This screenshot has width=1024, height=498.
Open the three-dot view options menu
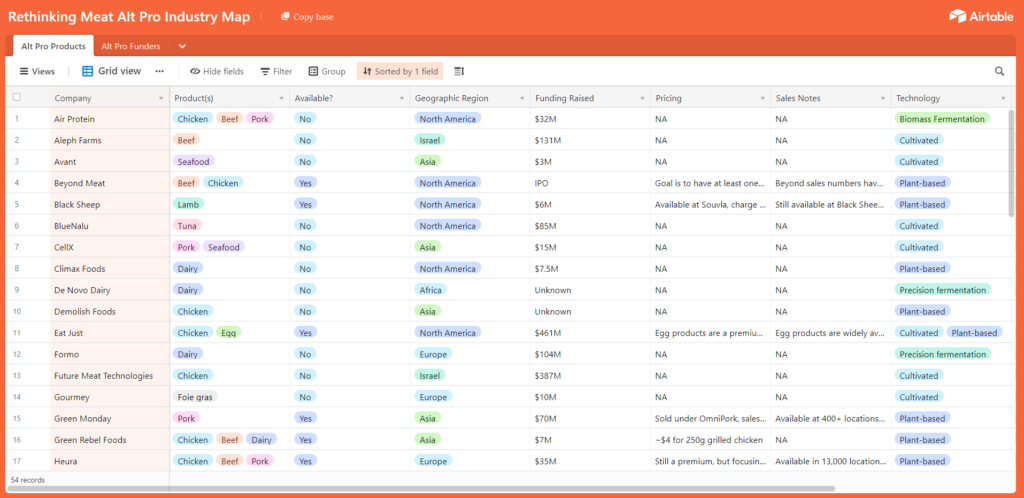159,71
